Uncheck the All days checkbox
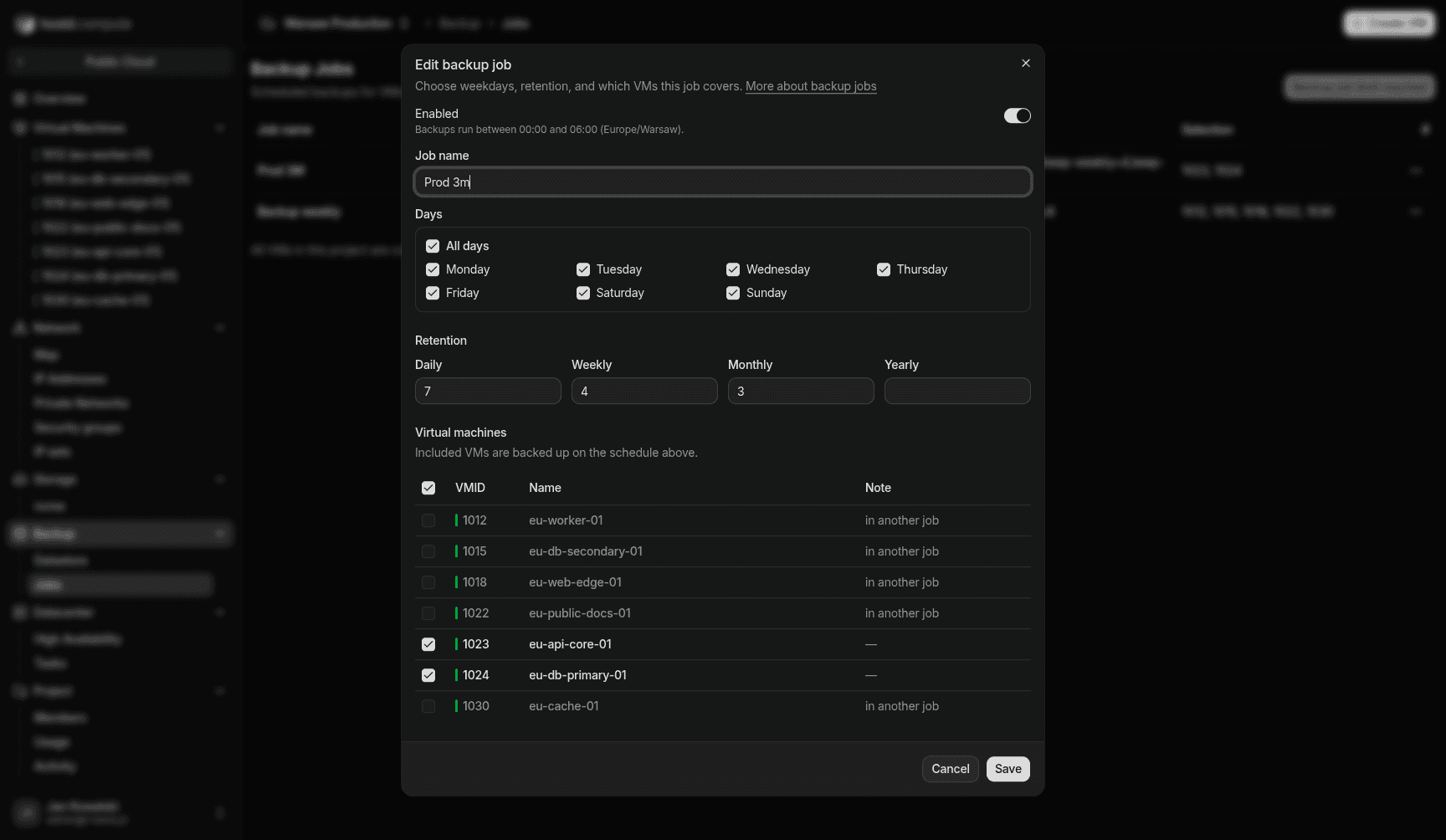Screen dimensions: 1446x840 pyautogui.click(x=433, y=246)
